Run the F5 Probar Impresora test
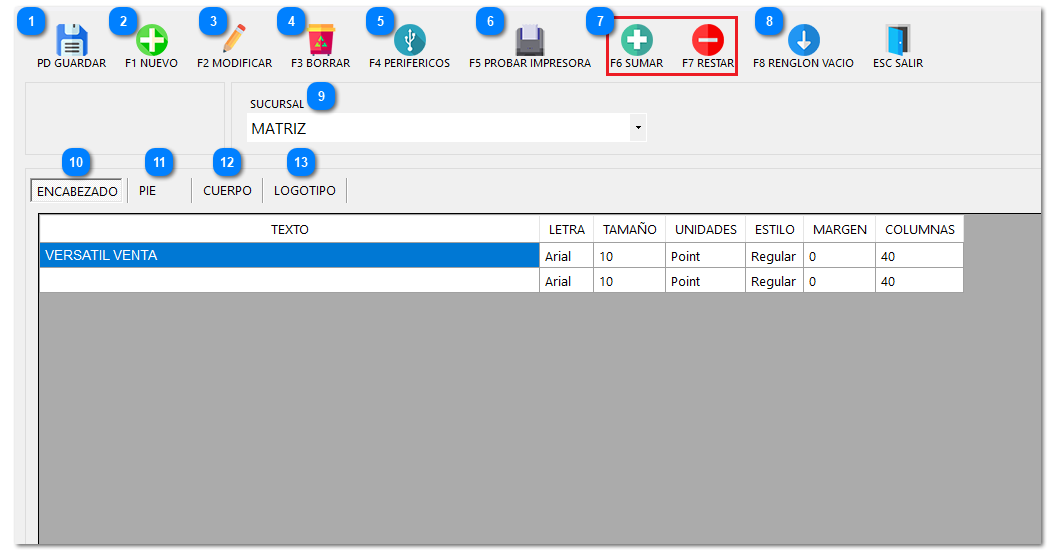The width and height of the screenshot is (1050, 553). pos(529,41)
